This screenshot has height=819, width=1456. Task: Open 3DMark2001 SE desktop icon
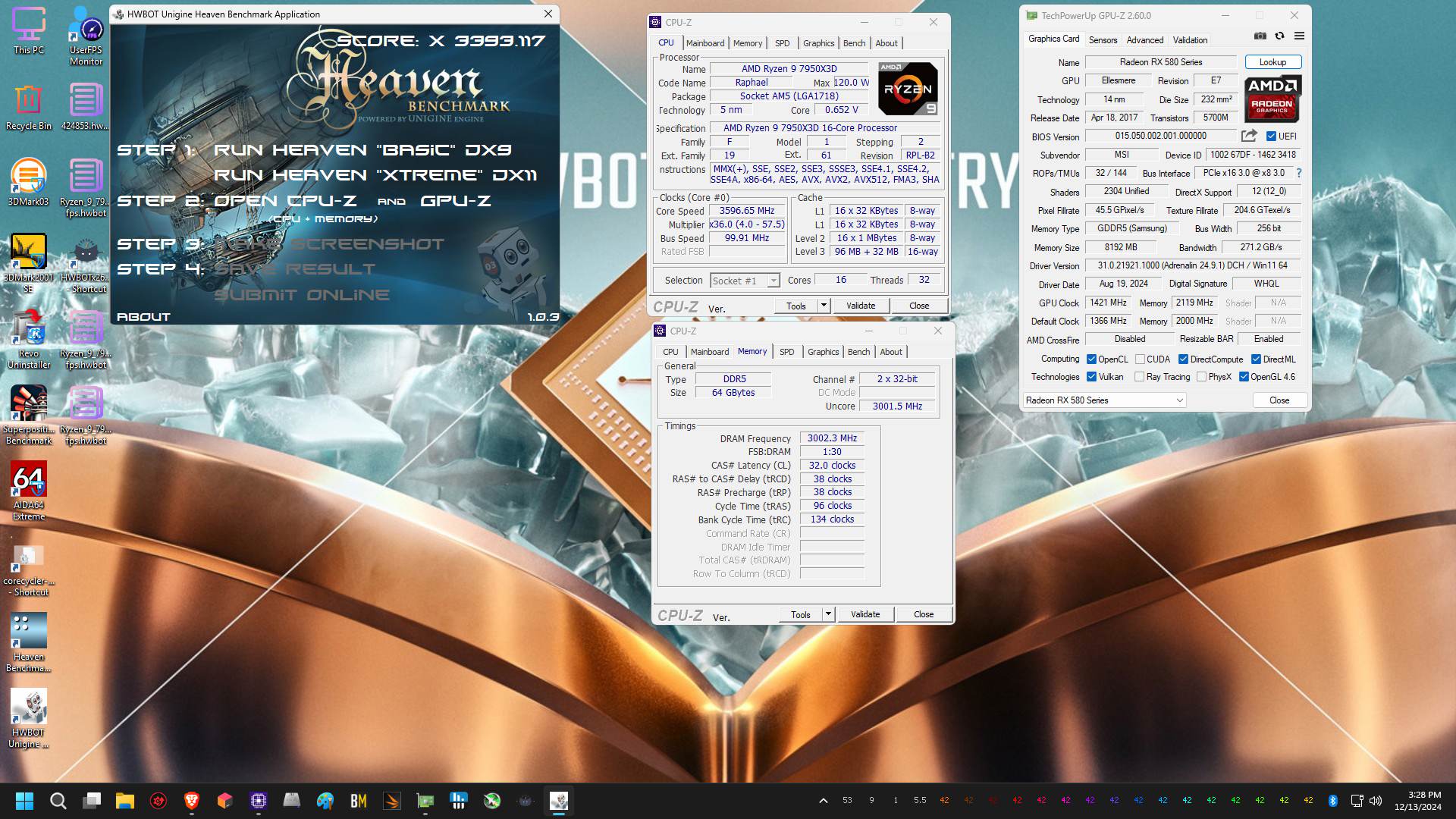pos(28,263)
